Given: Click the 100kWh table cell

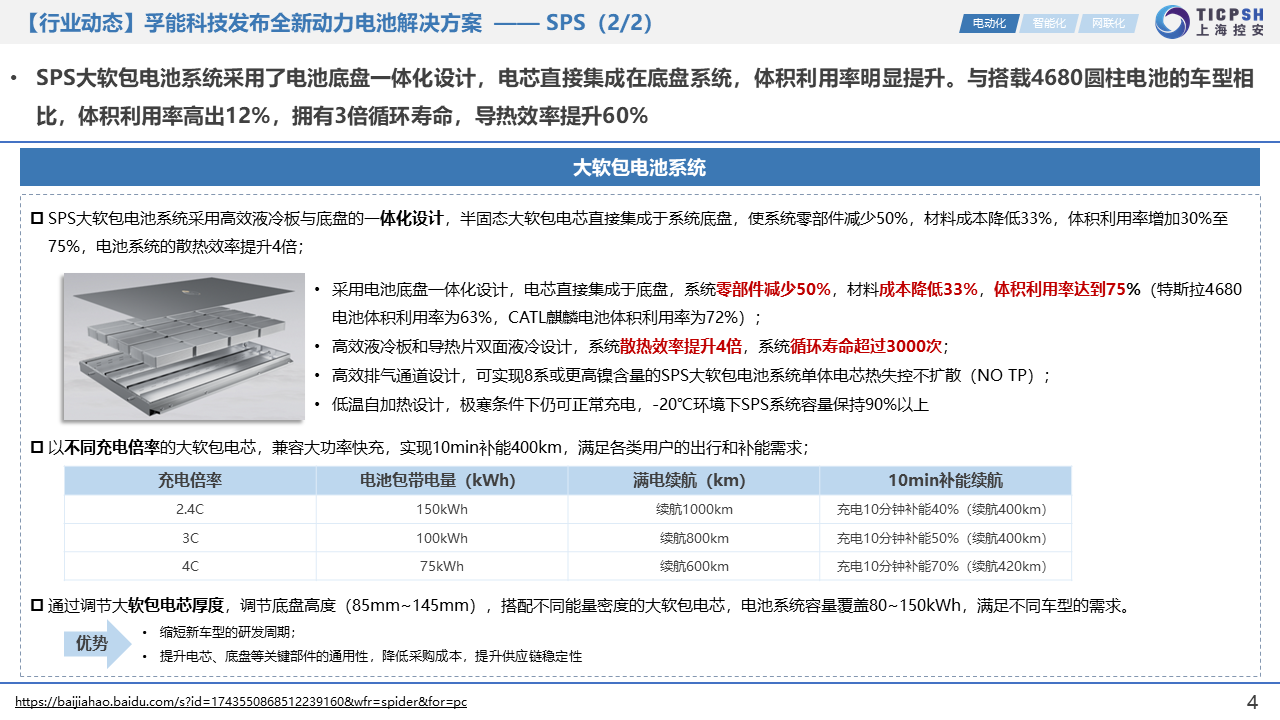Looking at the screenshot, I should click(441, 538).
